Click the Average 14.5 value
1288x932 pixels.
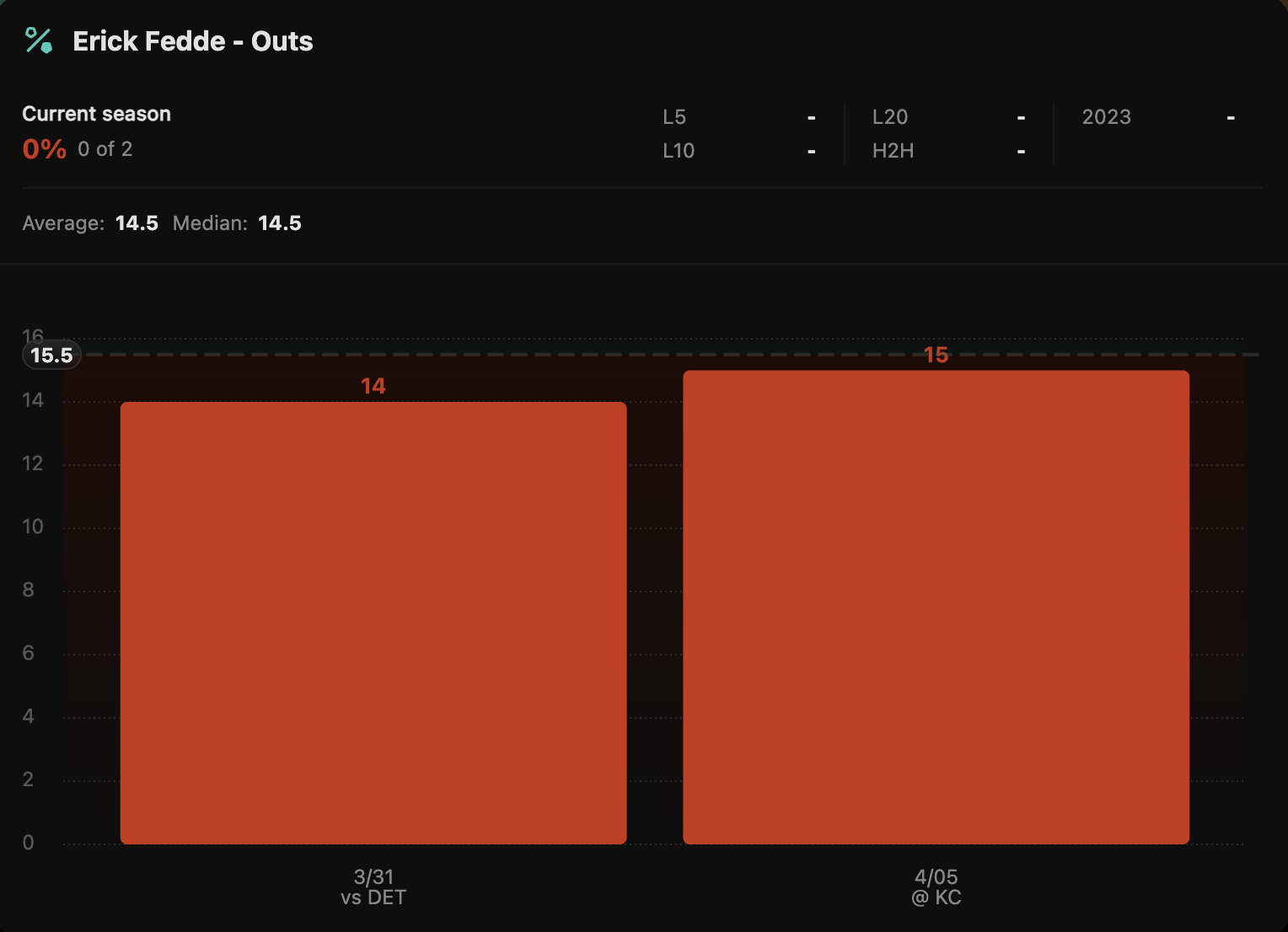click(137, 223)
